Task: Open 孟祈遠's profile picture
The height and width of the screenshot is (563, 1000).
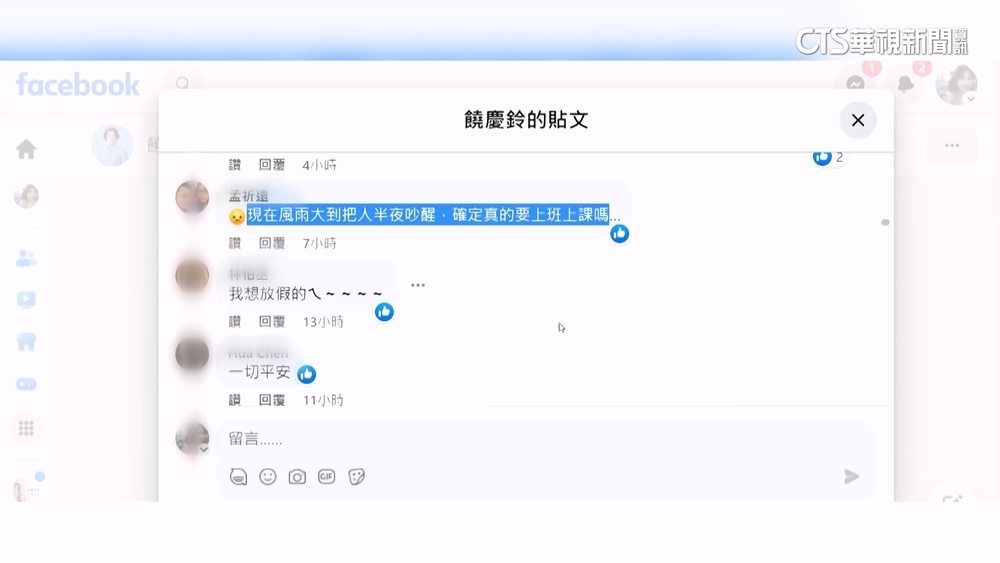Action: 192,197
